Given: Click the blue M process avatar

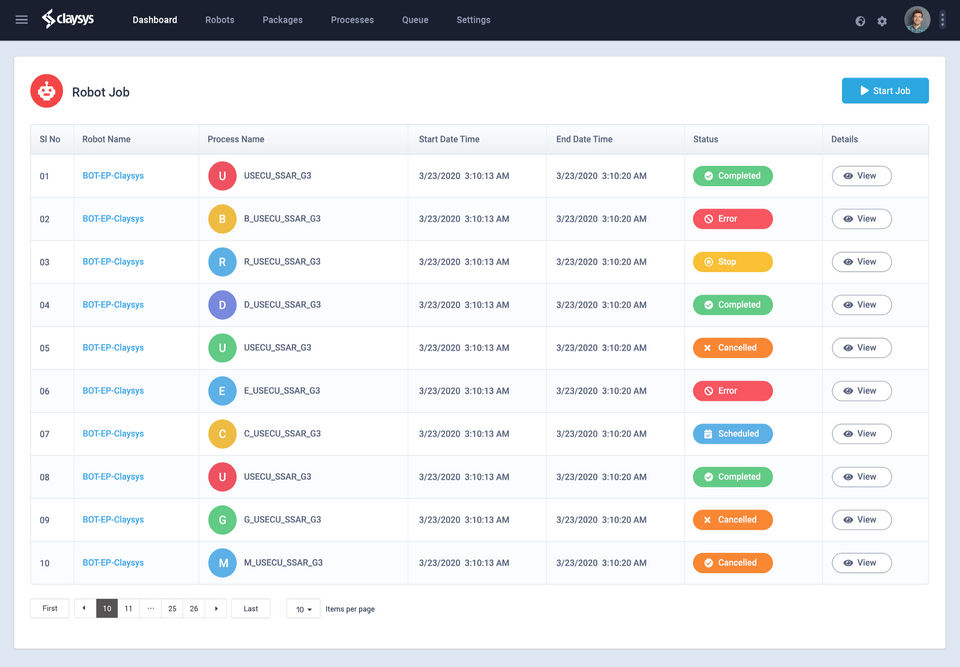Looking at the screenshot, I should point(222,563).
